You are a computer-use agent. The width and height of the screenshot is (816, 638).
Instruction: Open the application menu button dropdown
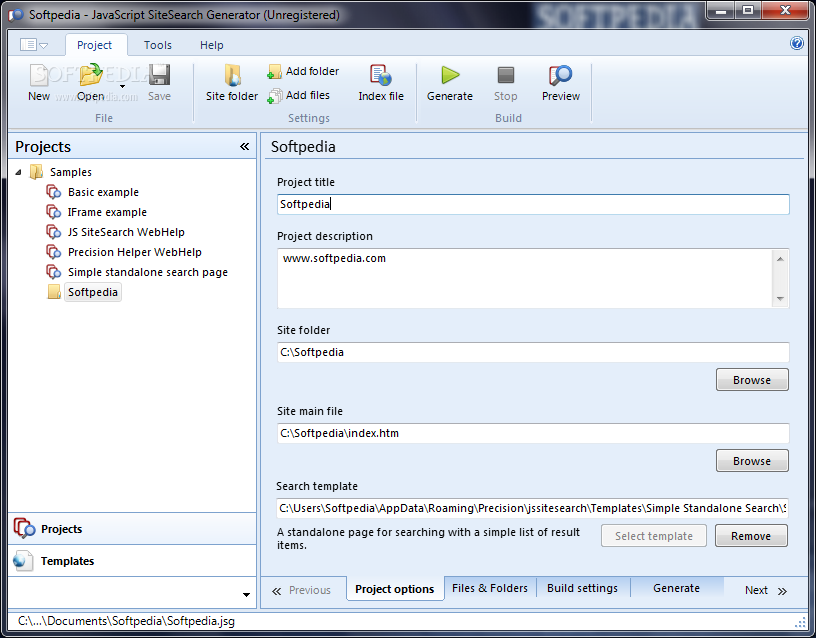pos(34,45)
